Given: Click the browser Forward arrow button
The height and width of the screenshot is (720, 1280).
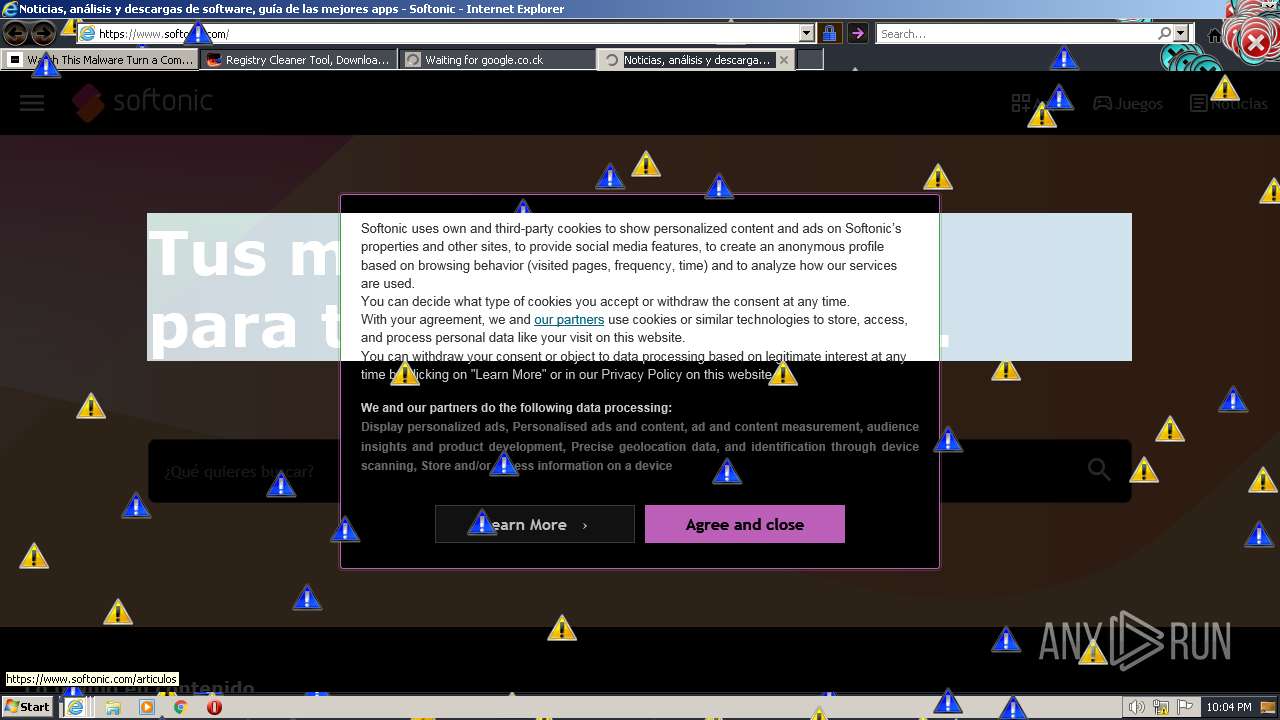Looking at the screenshot, I should click(x=43, y=33).
